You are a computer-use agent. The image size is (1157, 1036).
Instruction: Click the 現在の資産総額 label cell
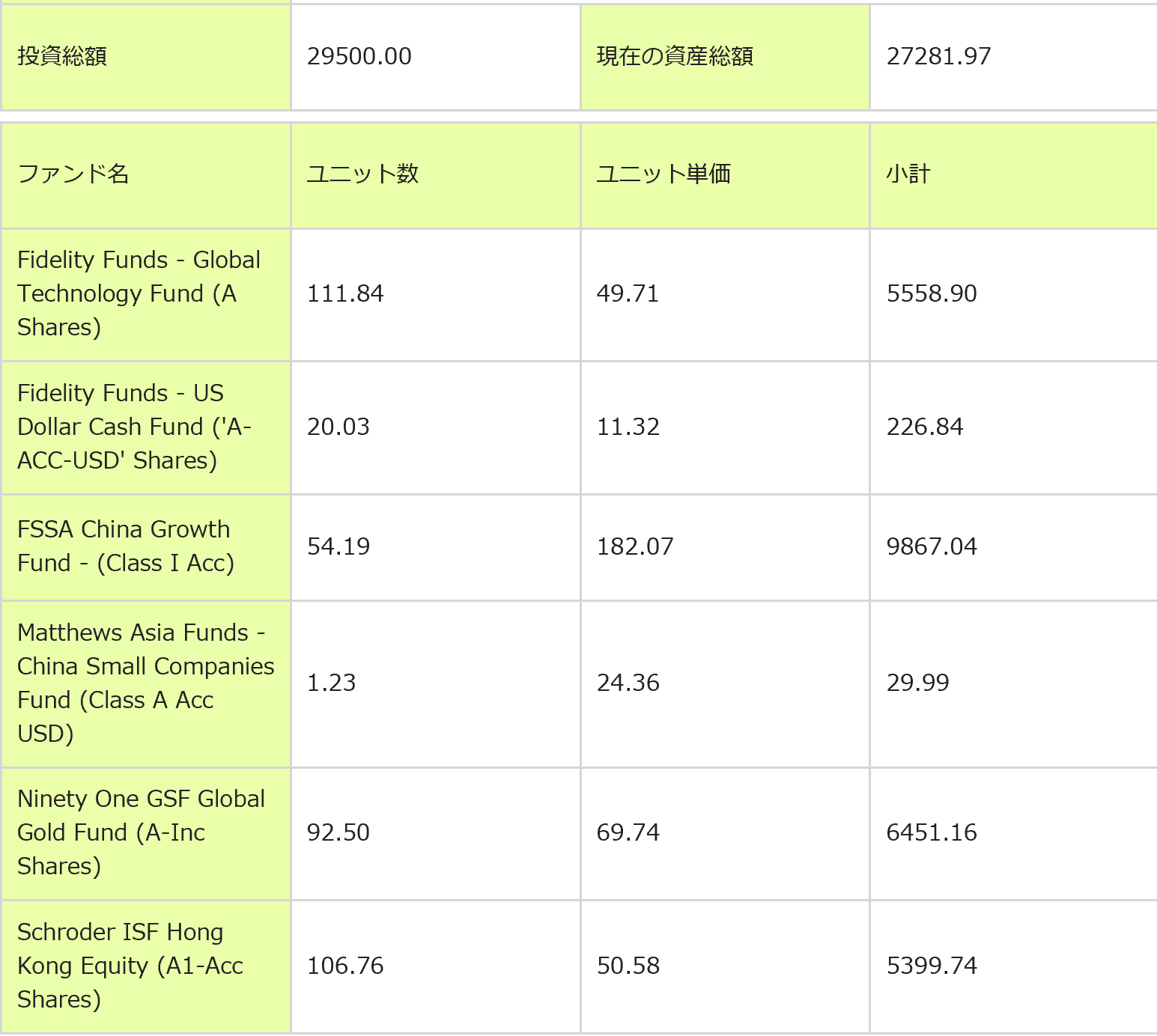click(x=675, y=56)
